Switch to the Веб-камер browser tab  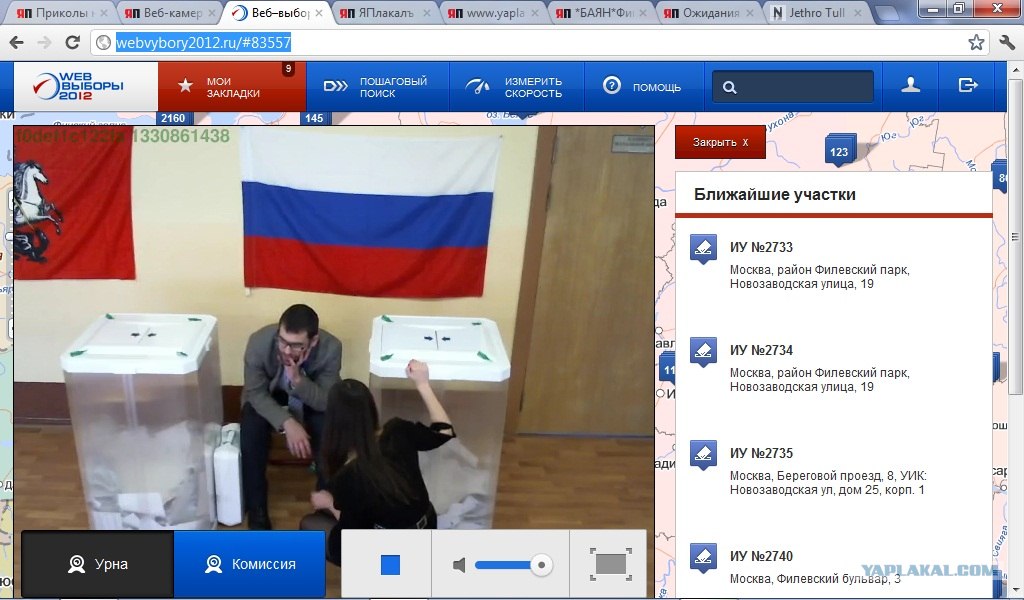click(170, 12)
